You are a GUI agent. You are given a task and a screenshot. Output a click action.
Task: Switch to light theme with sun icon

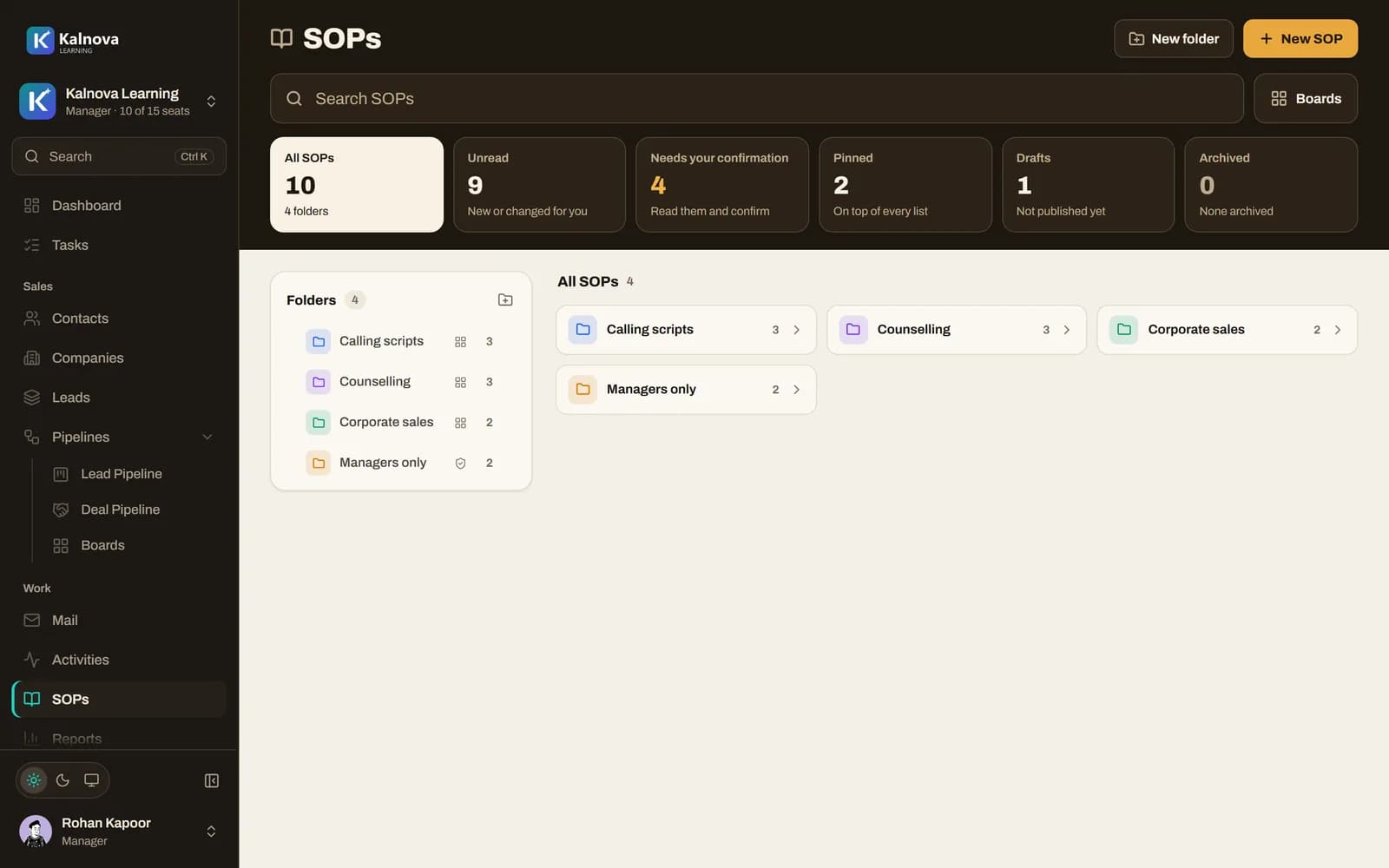pos(34,779)
